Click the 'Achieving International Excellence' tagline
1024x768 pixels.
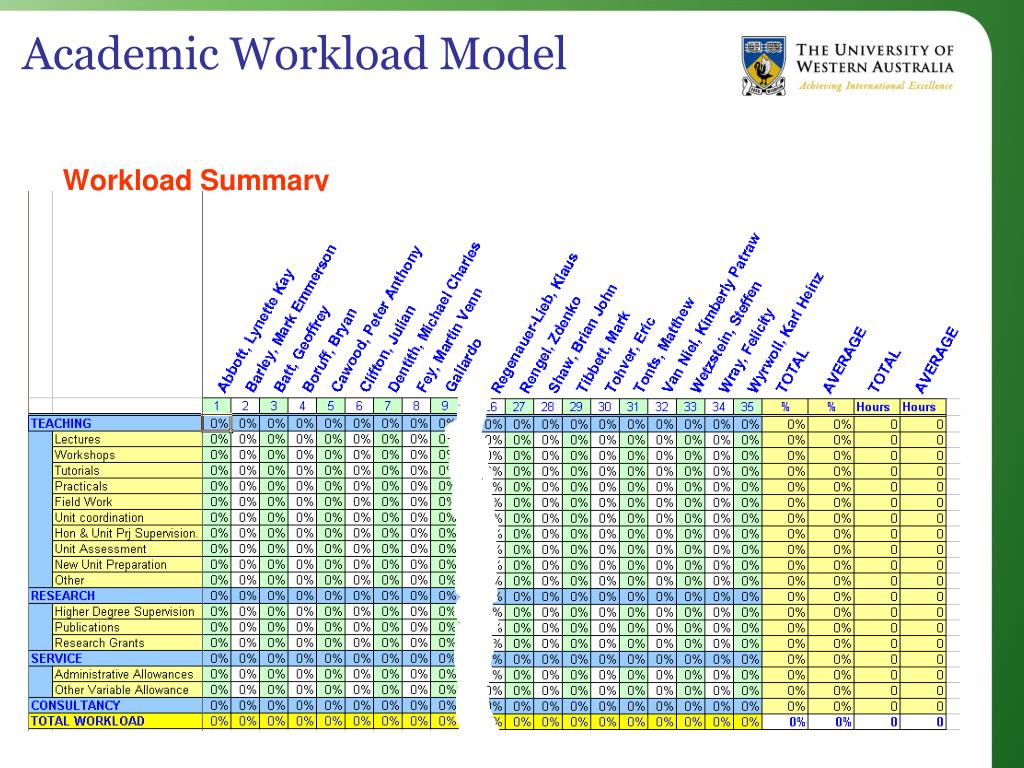point(876,86)
